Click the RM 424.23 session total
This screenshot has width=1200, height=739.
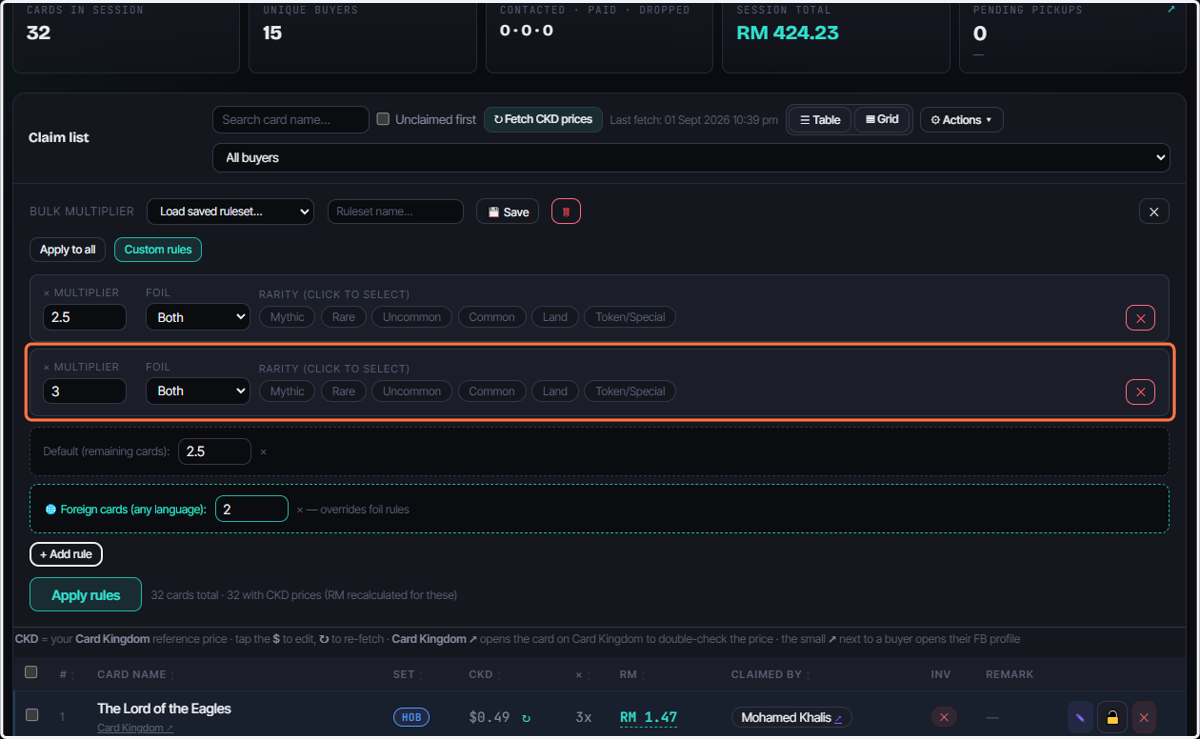click(787, 33)
